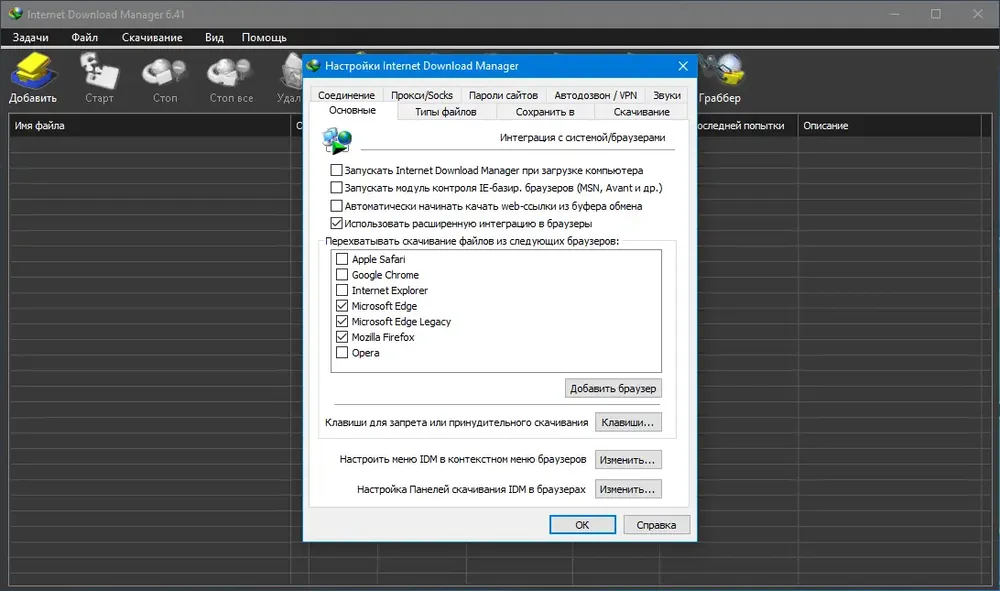Image resolution: width=1000 pixels, height=591 pixels.
Task: Click Изменить for IDM context menu settings
Action: pyautogui.click(x=628, y=460)
